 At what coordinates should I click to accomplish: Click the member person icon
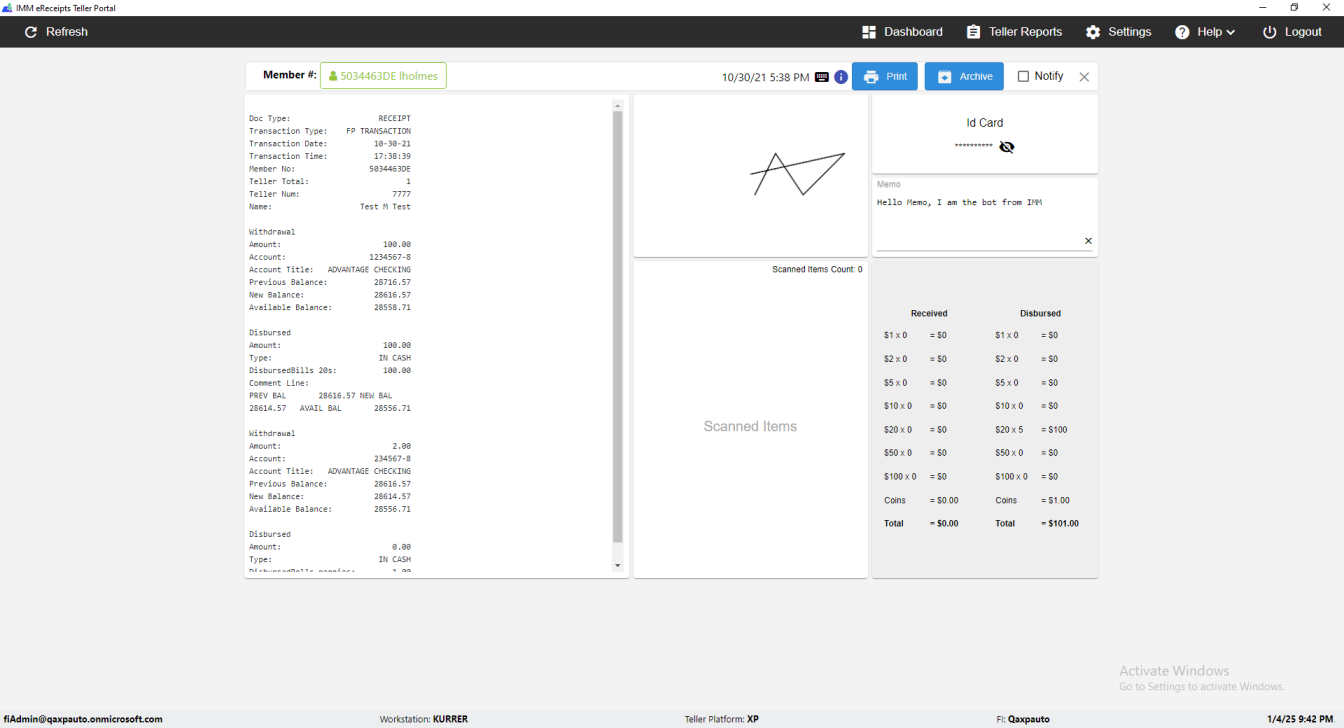point(333,76)
